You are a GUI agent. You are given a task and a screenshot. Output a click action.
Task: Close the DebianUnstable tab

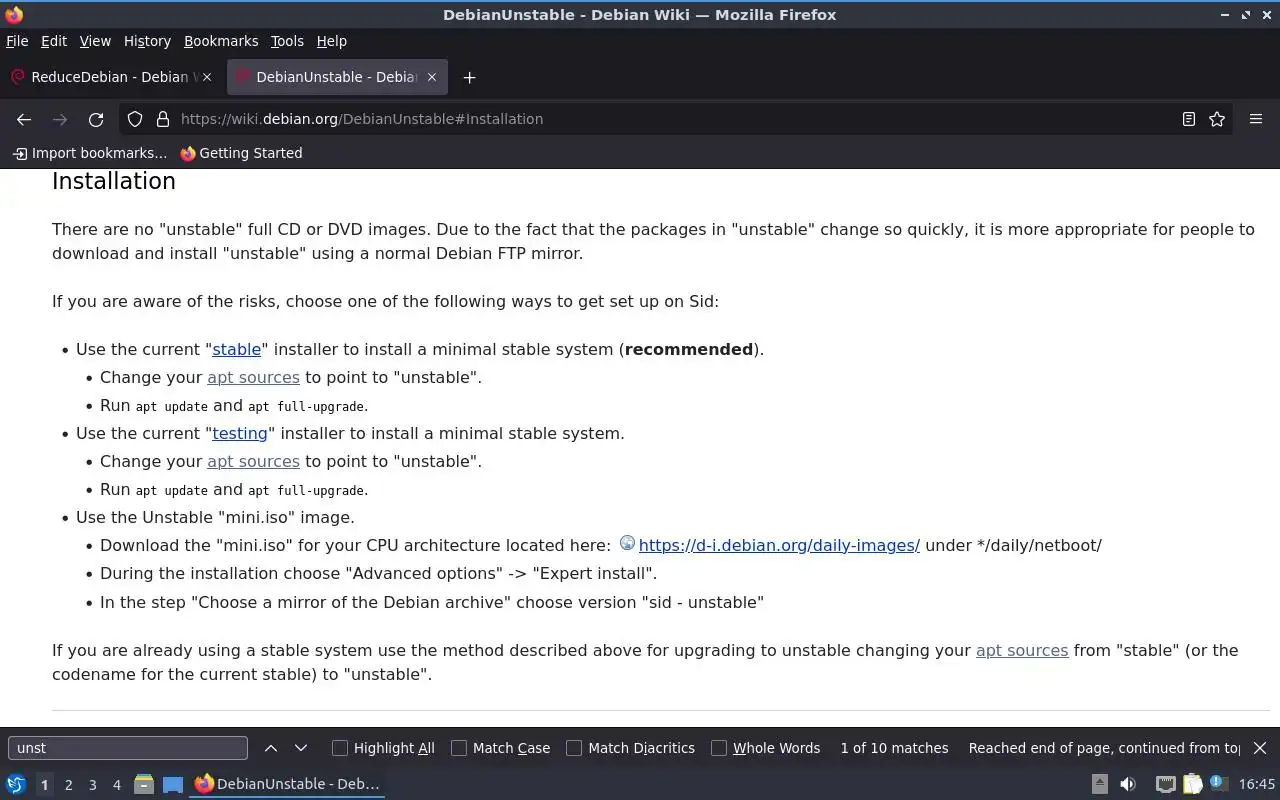pyautogui.click(x=432, y=77)
